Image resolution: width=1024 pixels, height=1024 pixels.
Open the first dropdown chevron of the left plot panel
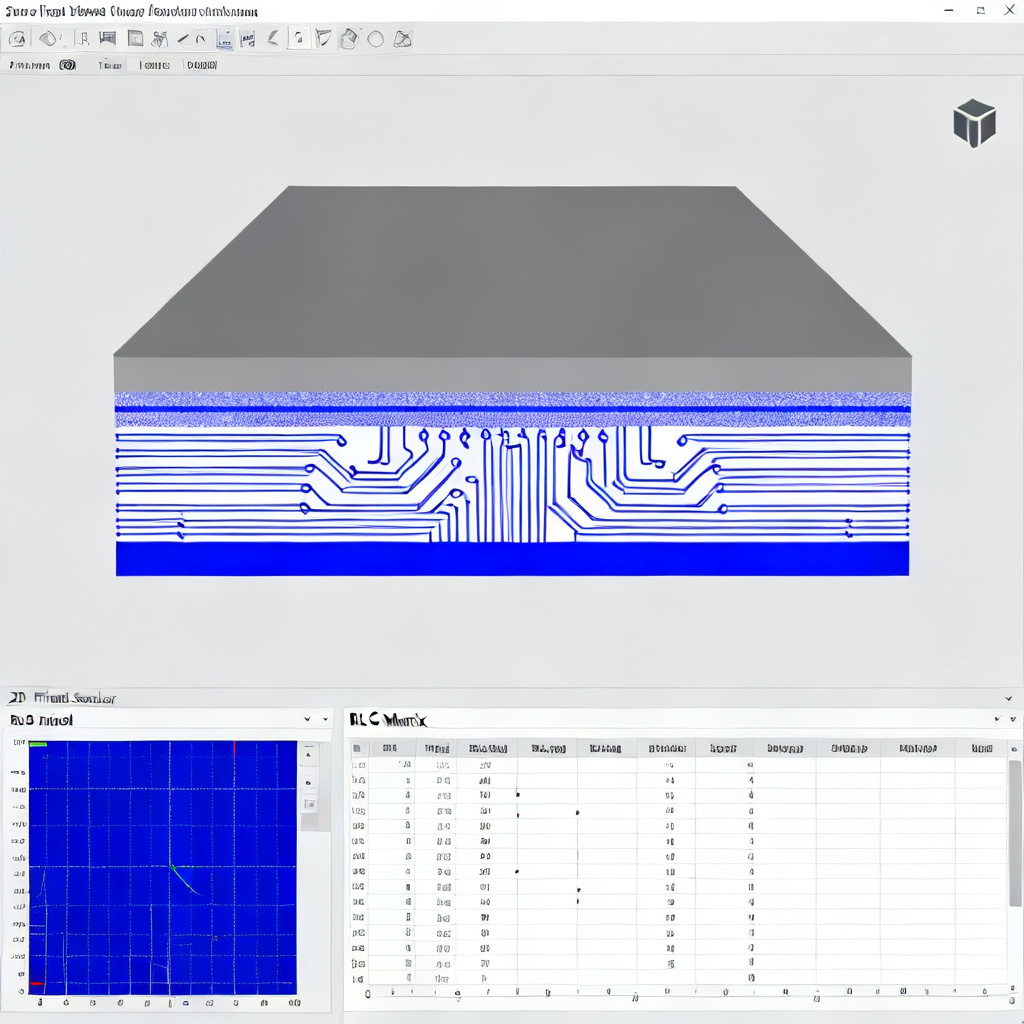[307, 719]
